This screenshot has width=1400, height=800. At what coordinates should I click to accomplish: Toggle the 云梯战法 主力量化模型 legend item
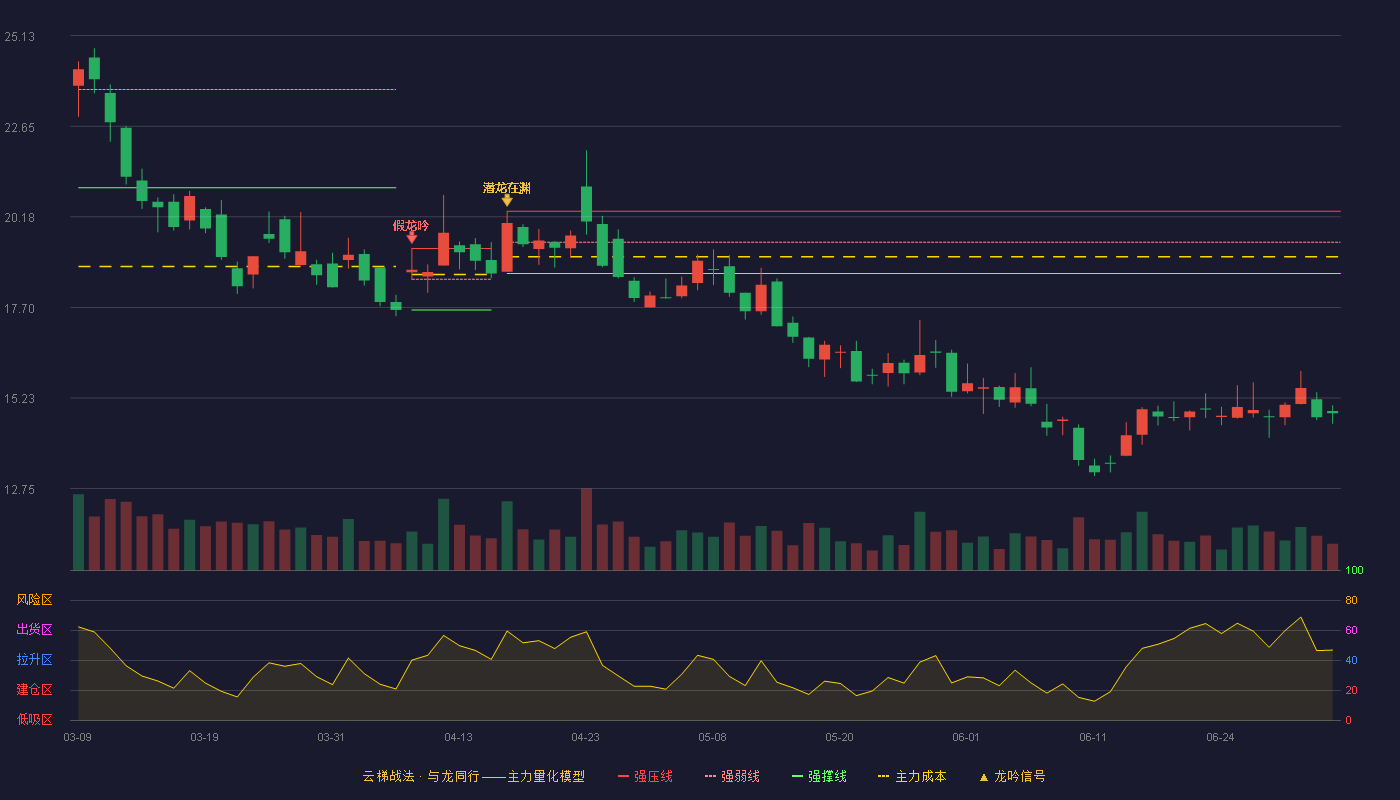pyautogui.click(x=473, y=776)
